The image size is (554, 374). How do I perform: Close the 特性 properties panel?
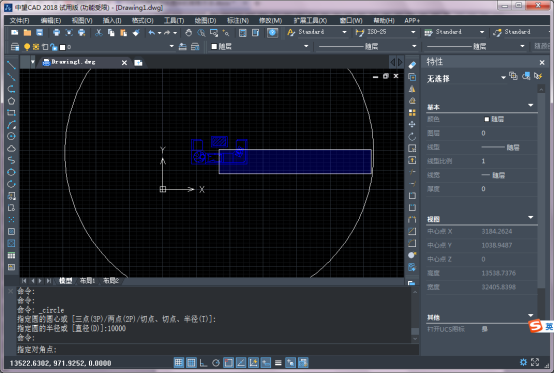pos(542,63)
